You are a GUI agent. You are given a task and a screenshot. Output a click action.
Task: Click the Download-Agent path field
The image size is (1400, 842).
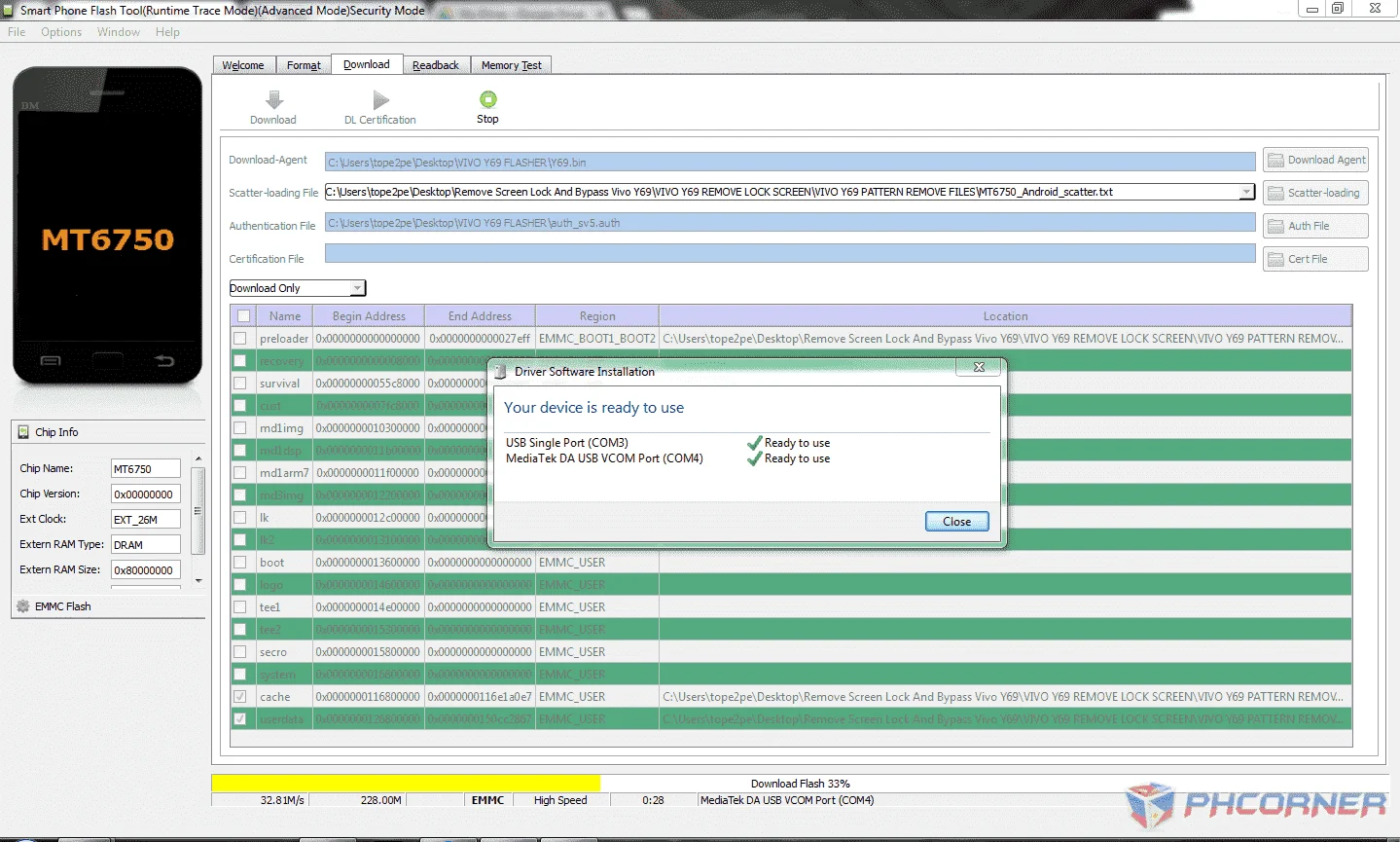[790, 162]
